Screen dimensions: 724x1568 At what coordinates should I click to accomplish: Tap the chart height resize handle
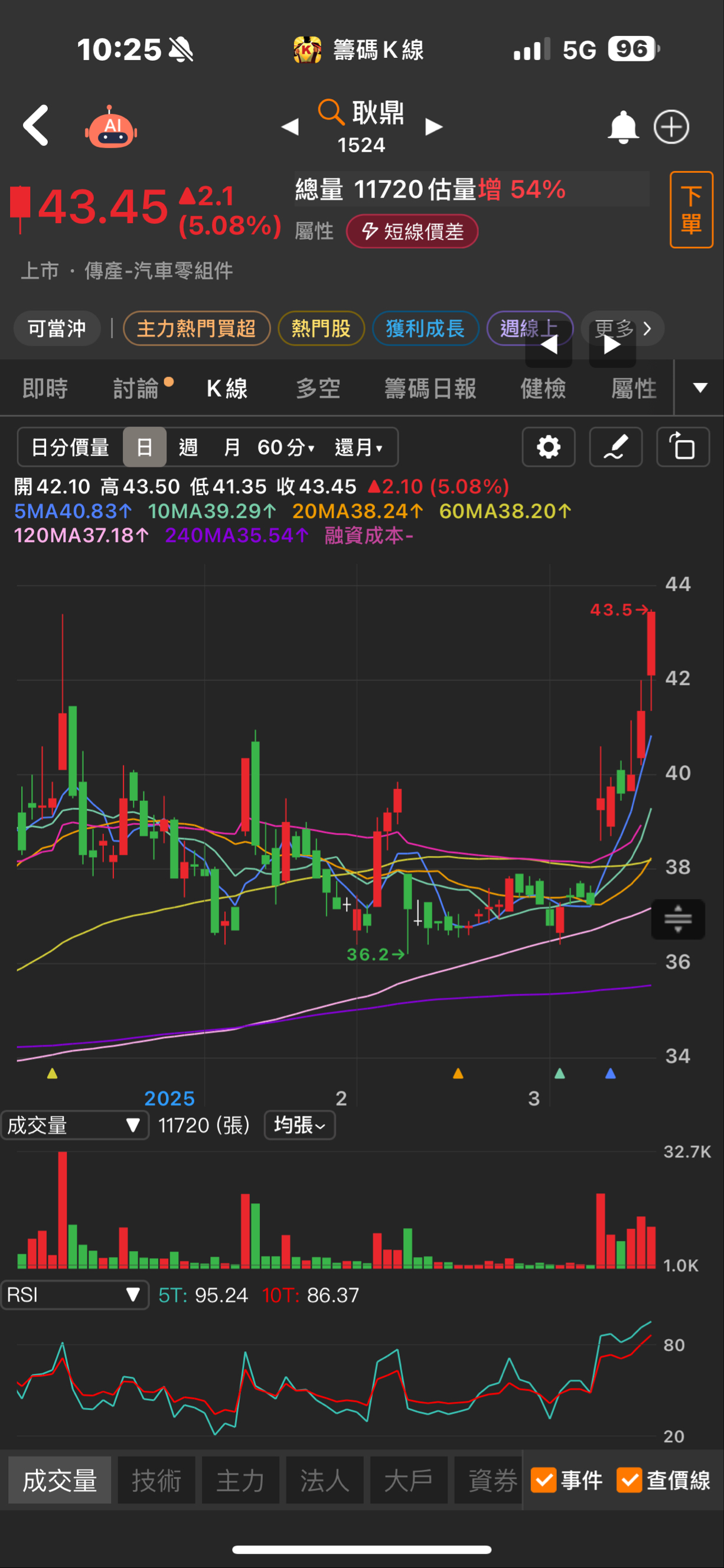point(678,919)
